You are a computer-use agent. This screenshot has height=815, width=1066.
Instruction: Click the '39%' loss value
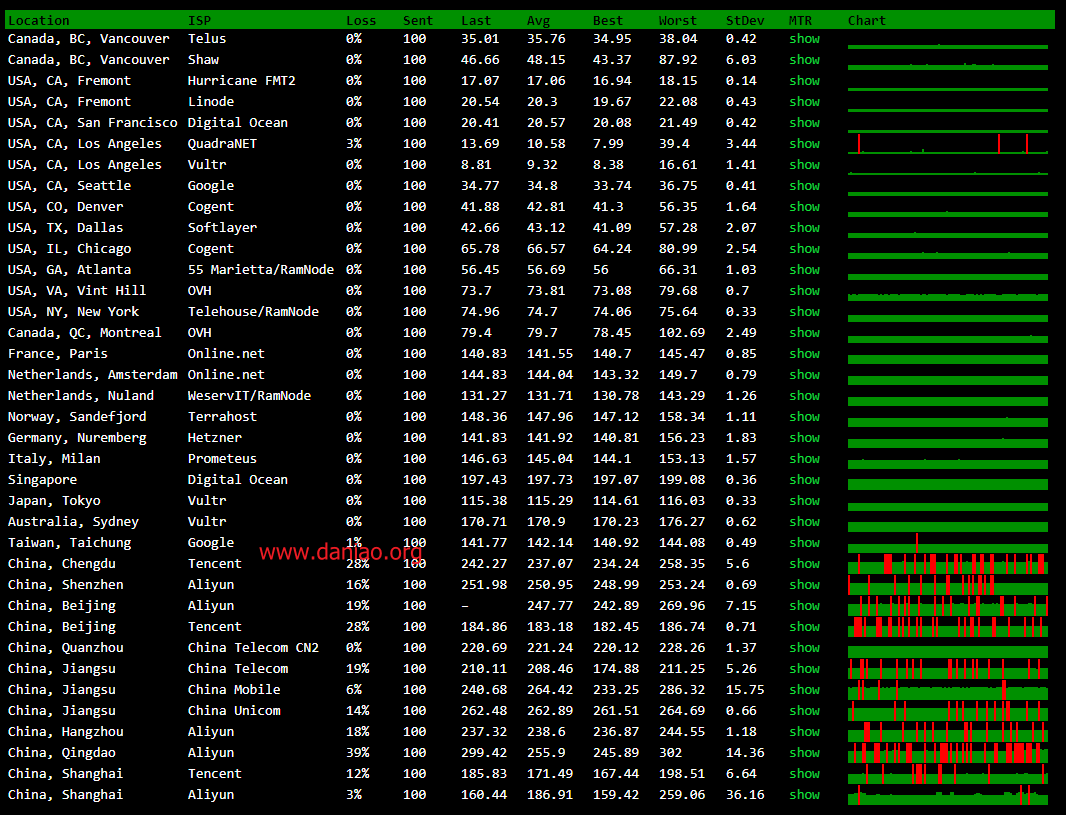click(358, 752)
